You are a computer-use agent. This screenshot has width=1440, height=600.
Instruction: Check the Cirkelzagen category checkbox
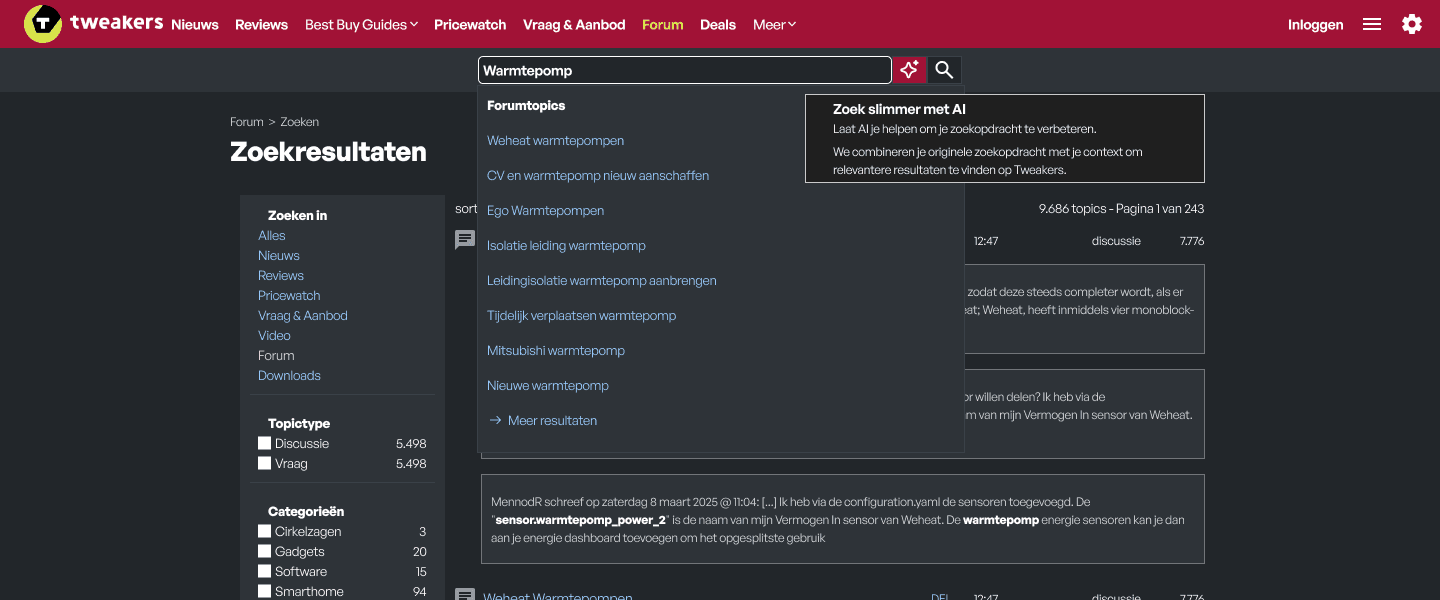pos(264,531)
